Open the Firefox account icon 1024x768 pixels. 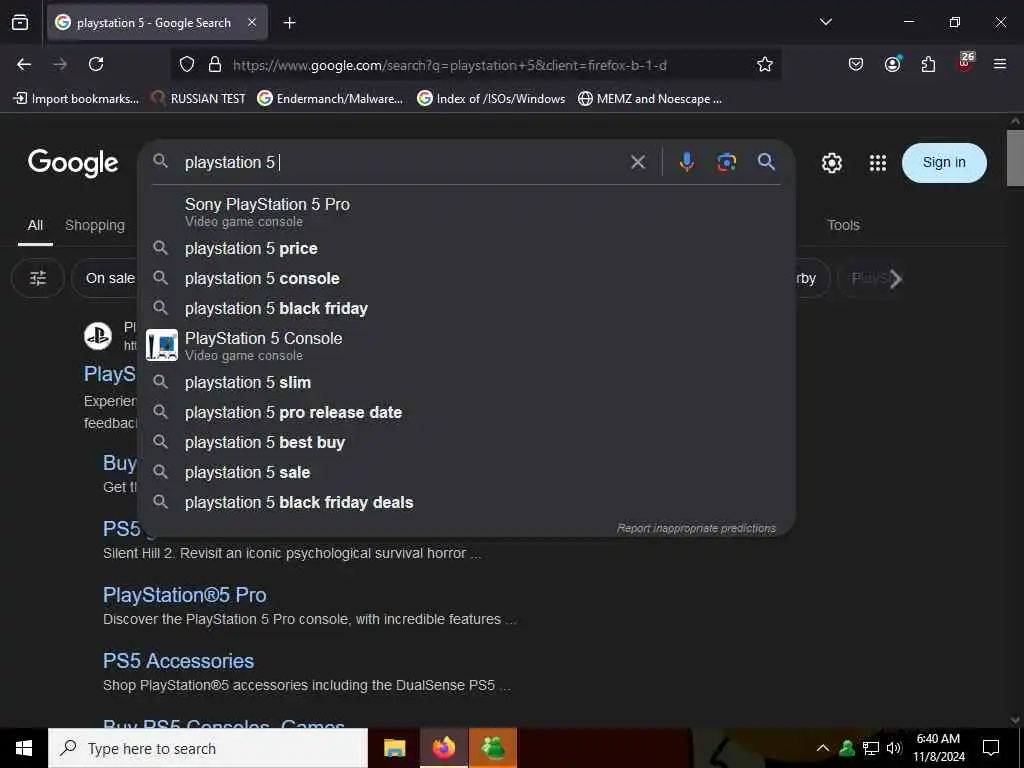[x=892, y=64]
